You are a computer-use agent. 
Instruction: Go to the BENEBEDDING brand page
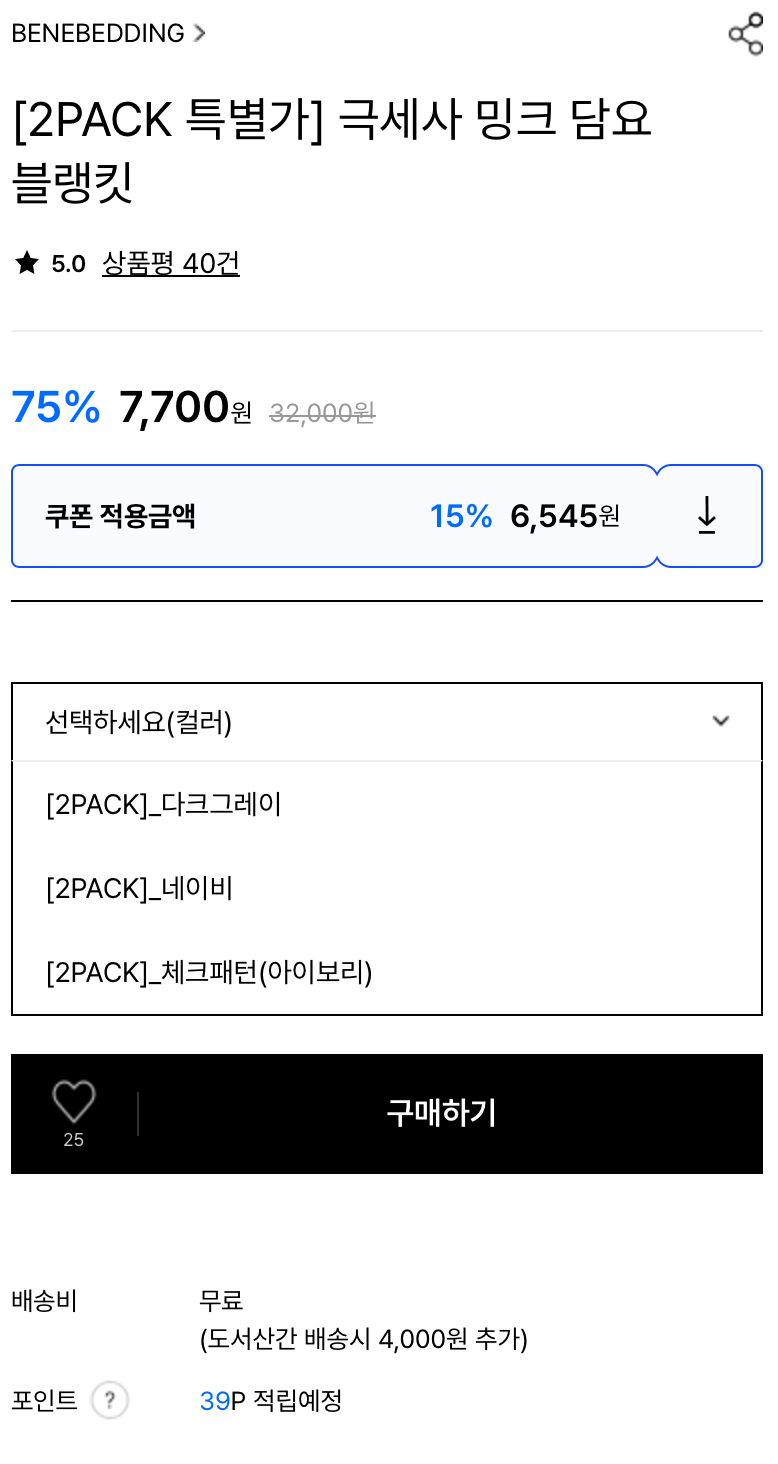coord(98,33)
